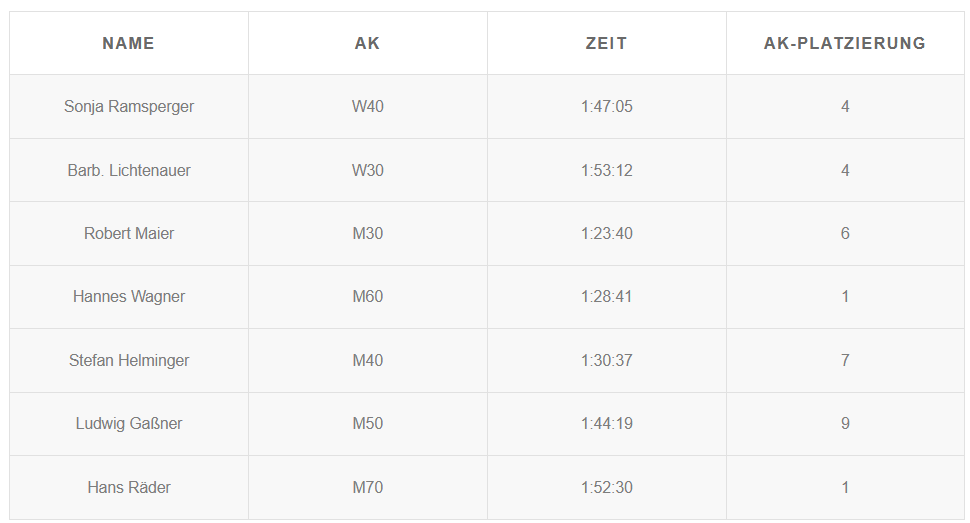Select the M70 age class cell
The image size is (970, 523).
pyautogui.click(x=368, y=487)
